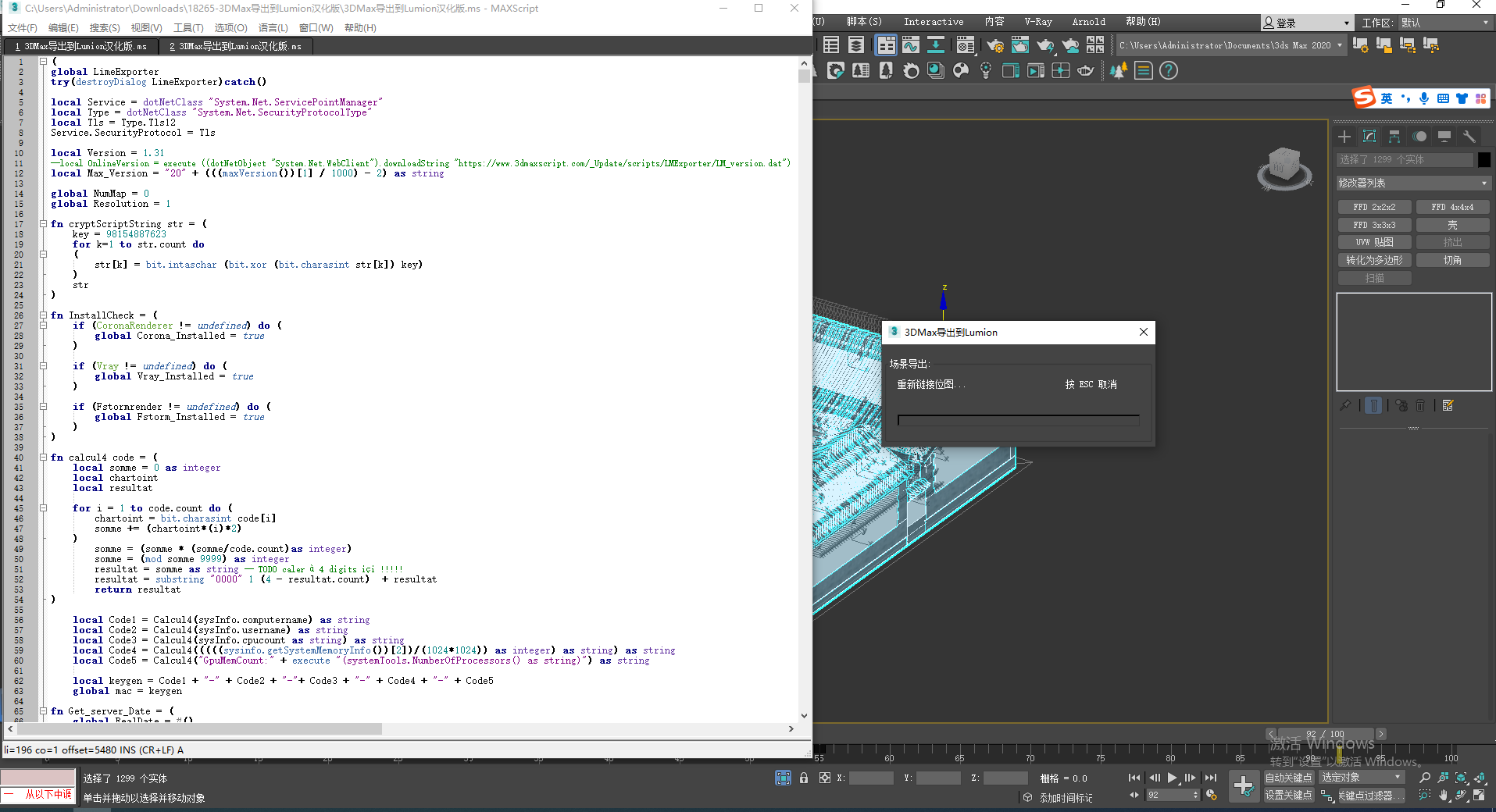Toggle absolute/offset transform type-in mode

(x=825, y=778)
